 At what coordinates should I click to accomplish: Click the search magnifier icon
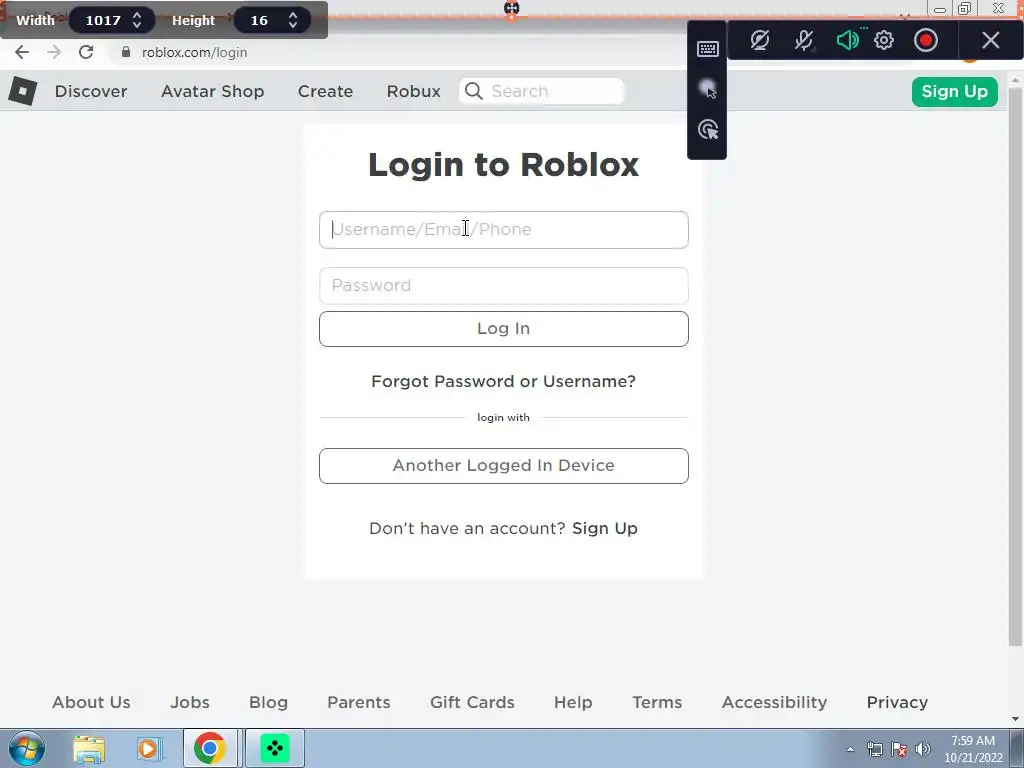474,91
